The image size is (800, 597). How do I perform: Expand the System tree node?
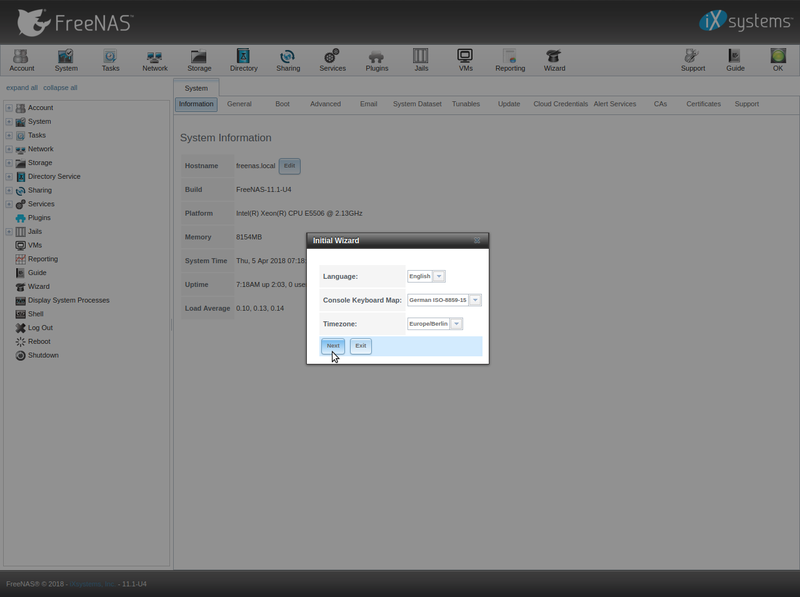[9, 121]
